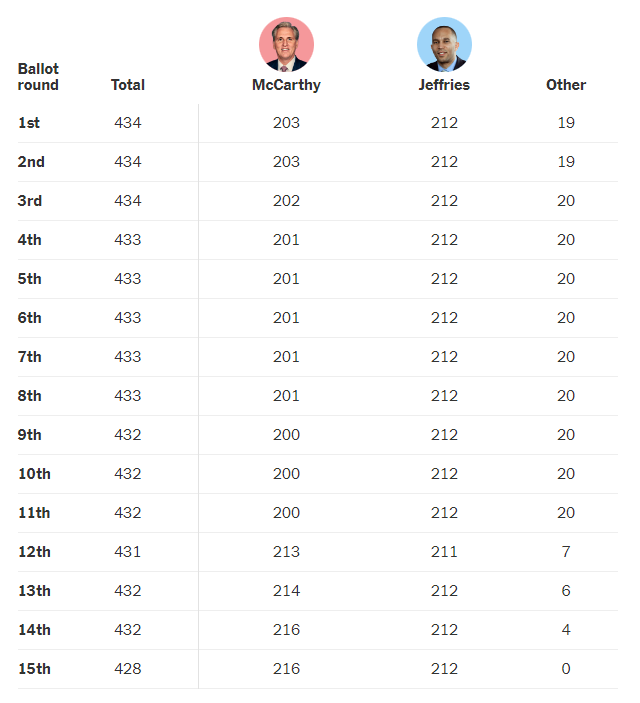Click the Other column header

[x=566, y=85]
